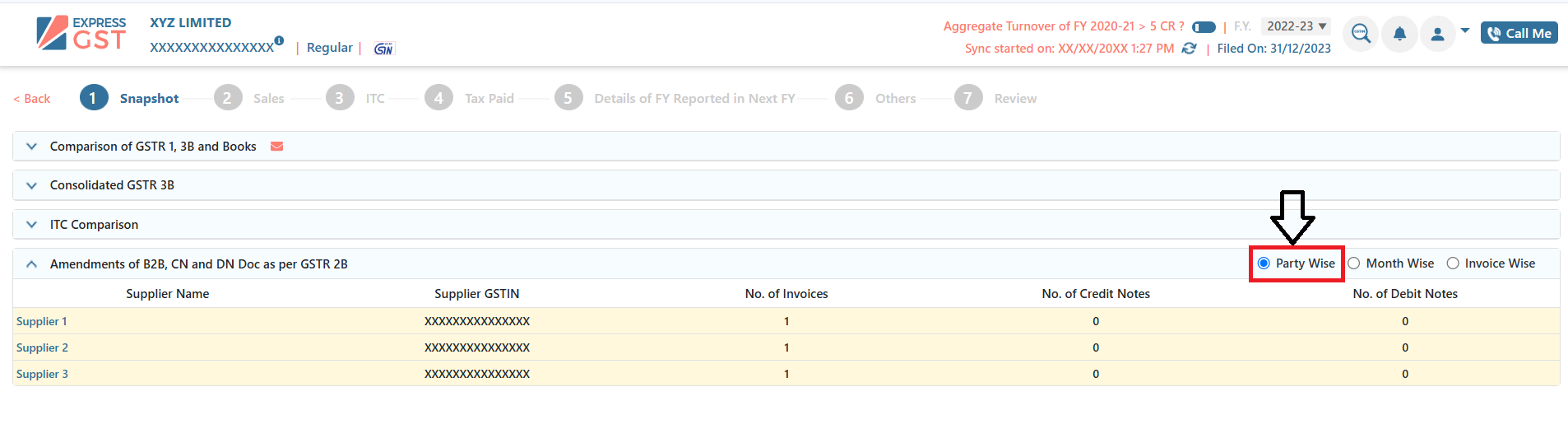The image size is (1568, 429).
Task: Click the mail icon beside Comparison section
Action: 277,147
